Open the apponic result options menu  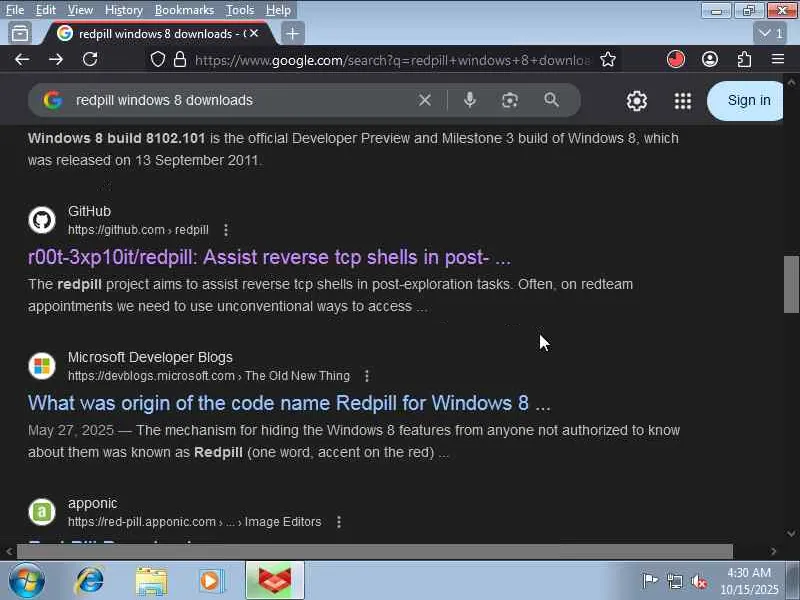coord(339,522)
